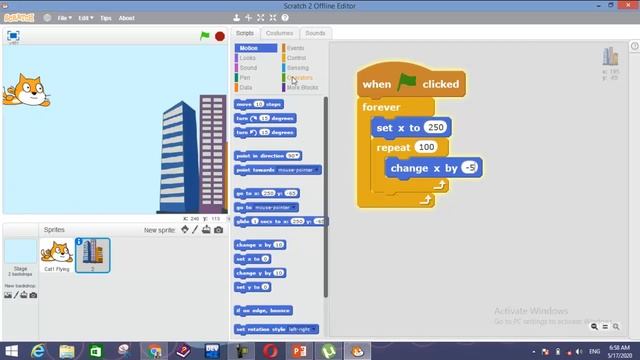Select the Grow sprite tool
The height and width of the screenshot is (360, 640).
260,18
